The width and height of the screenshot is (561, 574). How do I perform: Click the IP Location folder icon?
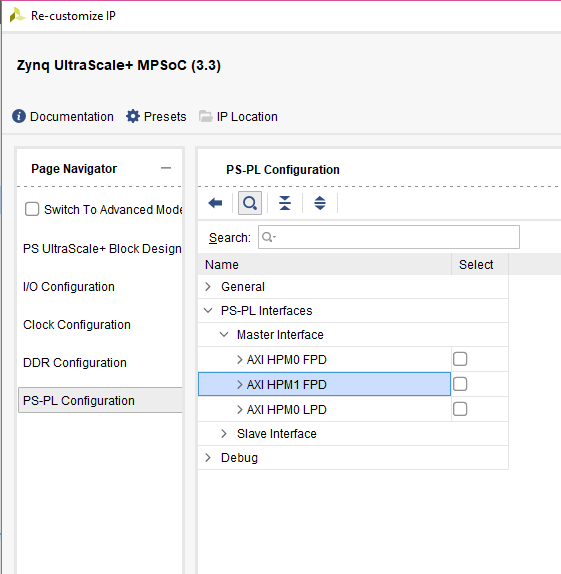coord(205,116)
